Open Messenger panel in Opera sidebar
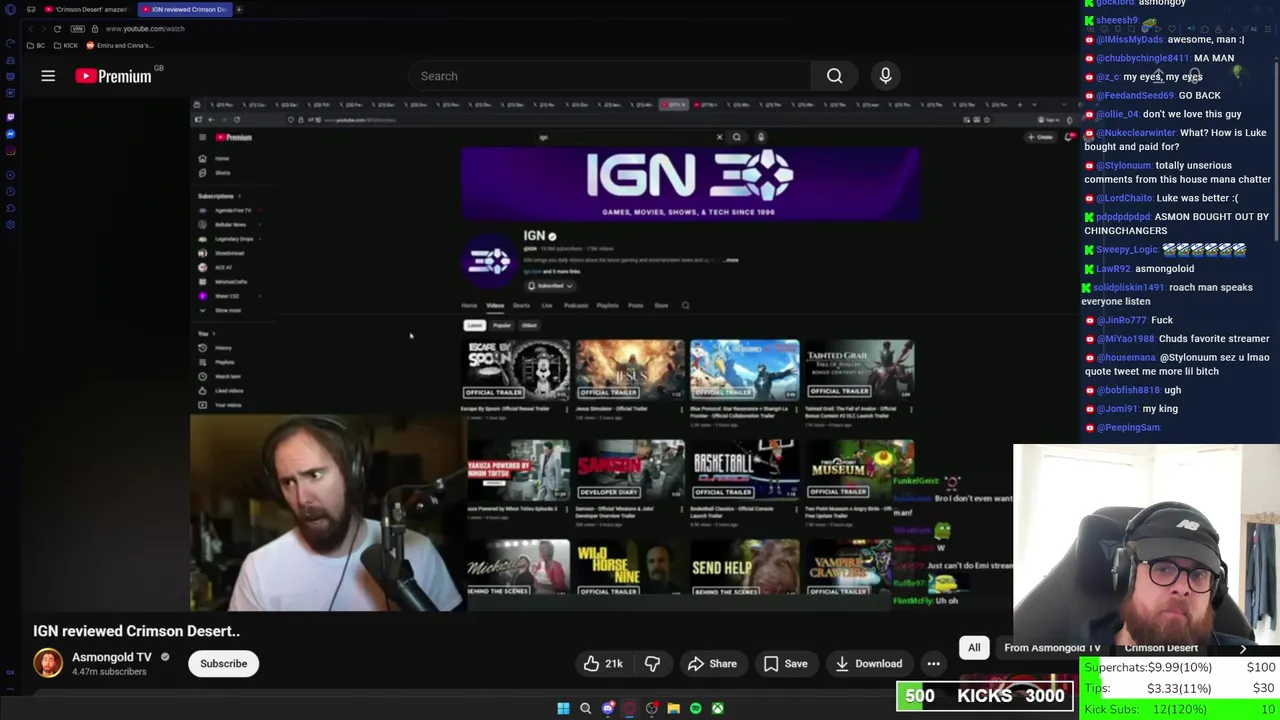 10,134
